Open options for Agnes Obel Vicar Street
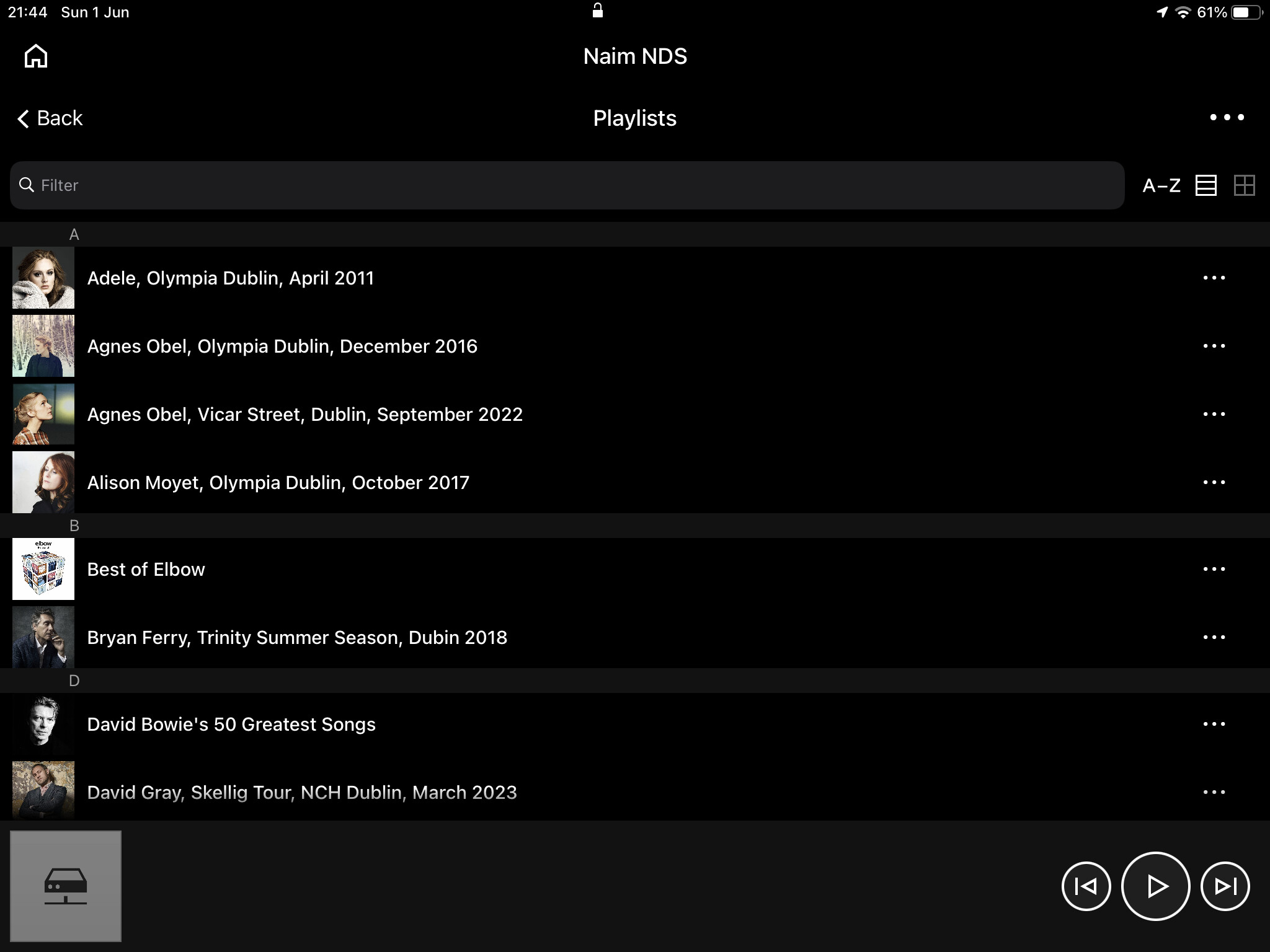Image resolution: width=1270 pixels, height=952 pixels. 1214,414
